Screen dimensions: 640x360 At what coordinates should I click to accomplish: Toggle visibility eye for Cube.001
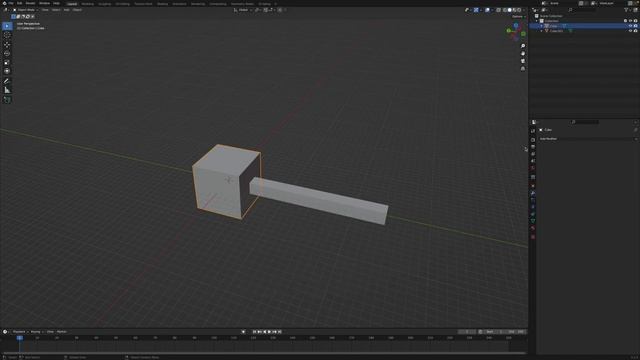coord(630,31)
